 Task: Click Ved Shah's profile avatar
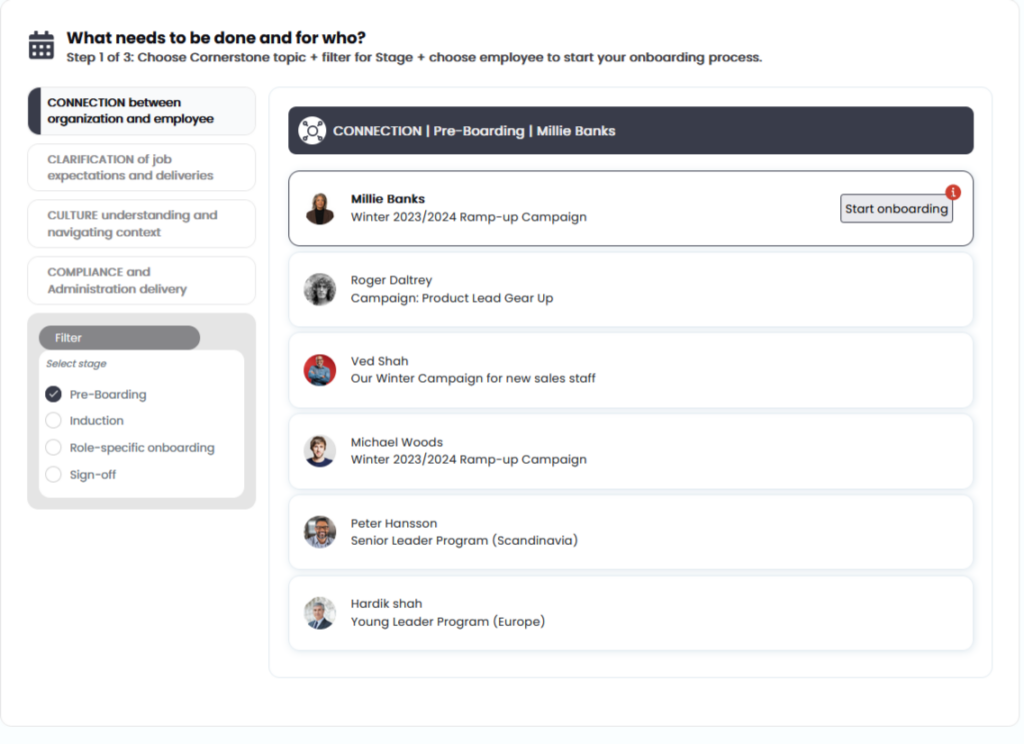click(320, 370)
